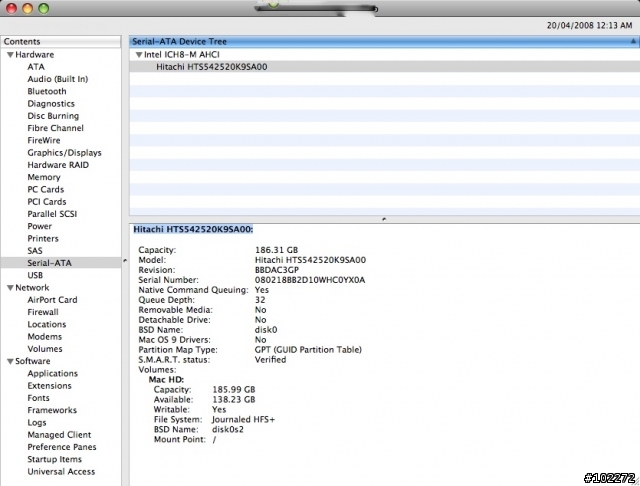Open the ATA hardware category
Image resolution: width=640 pixels, height=486 pixels.
(36, 67)
